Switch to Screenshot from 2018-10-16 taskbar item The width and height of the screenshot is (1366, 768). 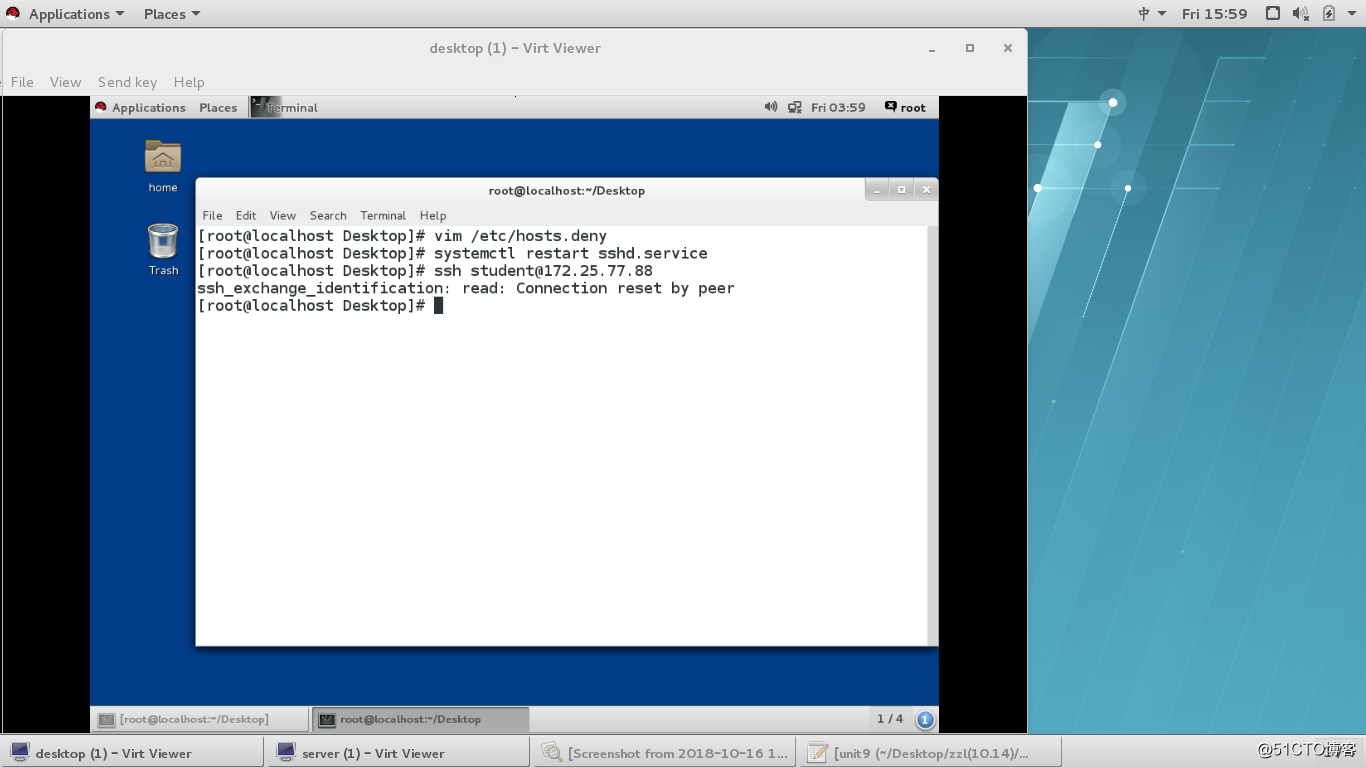(x=664, y=753)
